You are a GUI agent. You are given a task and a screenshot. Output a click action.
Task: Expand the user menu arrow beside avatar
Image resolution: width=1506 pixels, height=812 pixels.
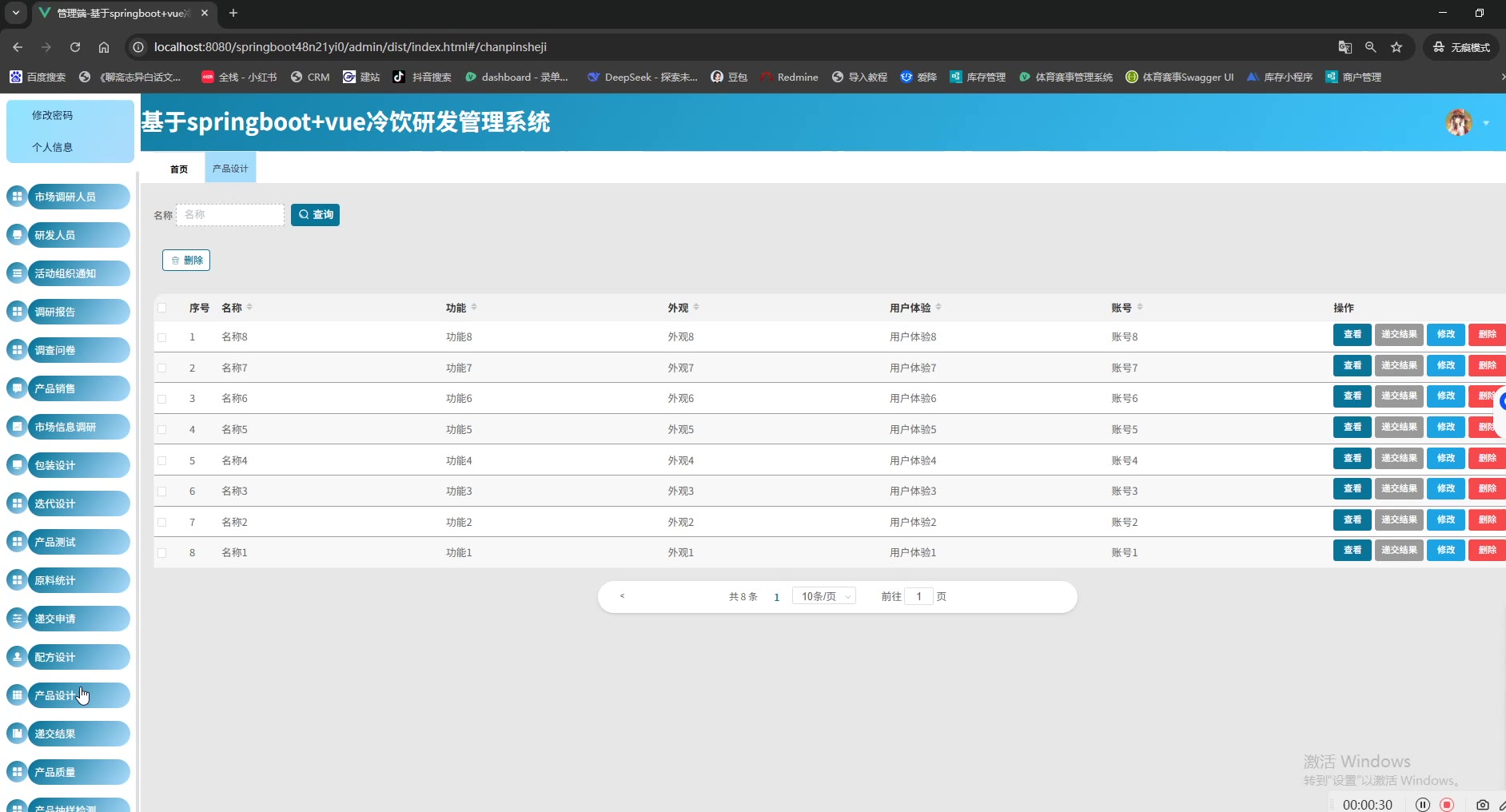[x=1486, y=123]
